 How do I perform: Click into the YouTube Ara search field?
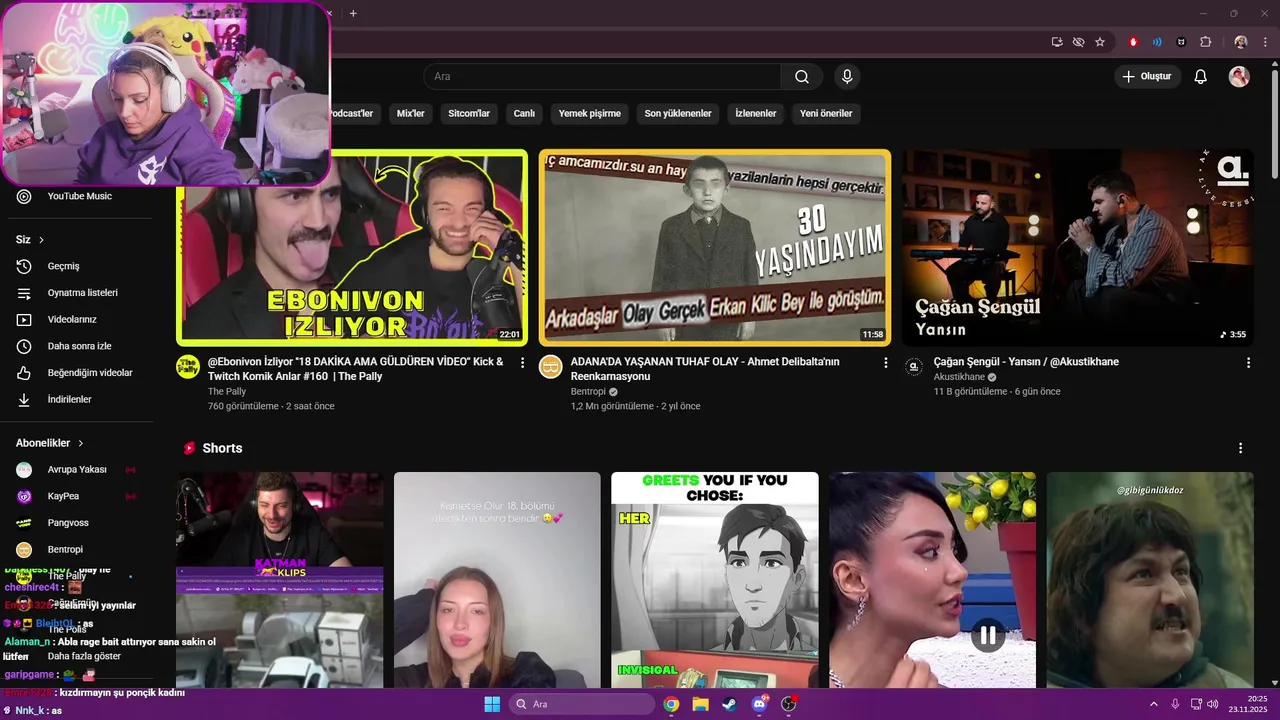tap(602, 77)
